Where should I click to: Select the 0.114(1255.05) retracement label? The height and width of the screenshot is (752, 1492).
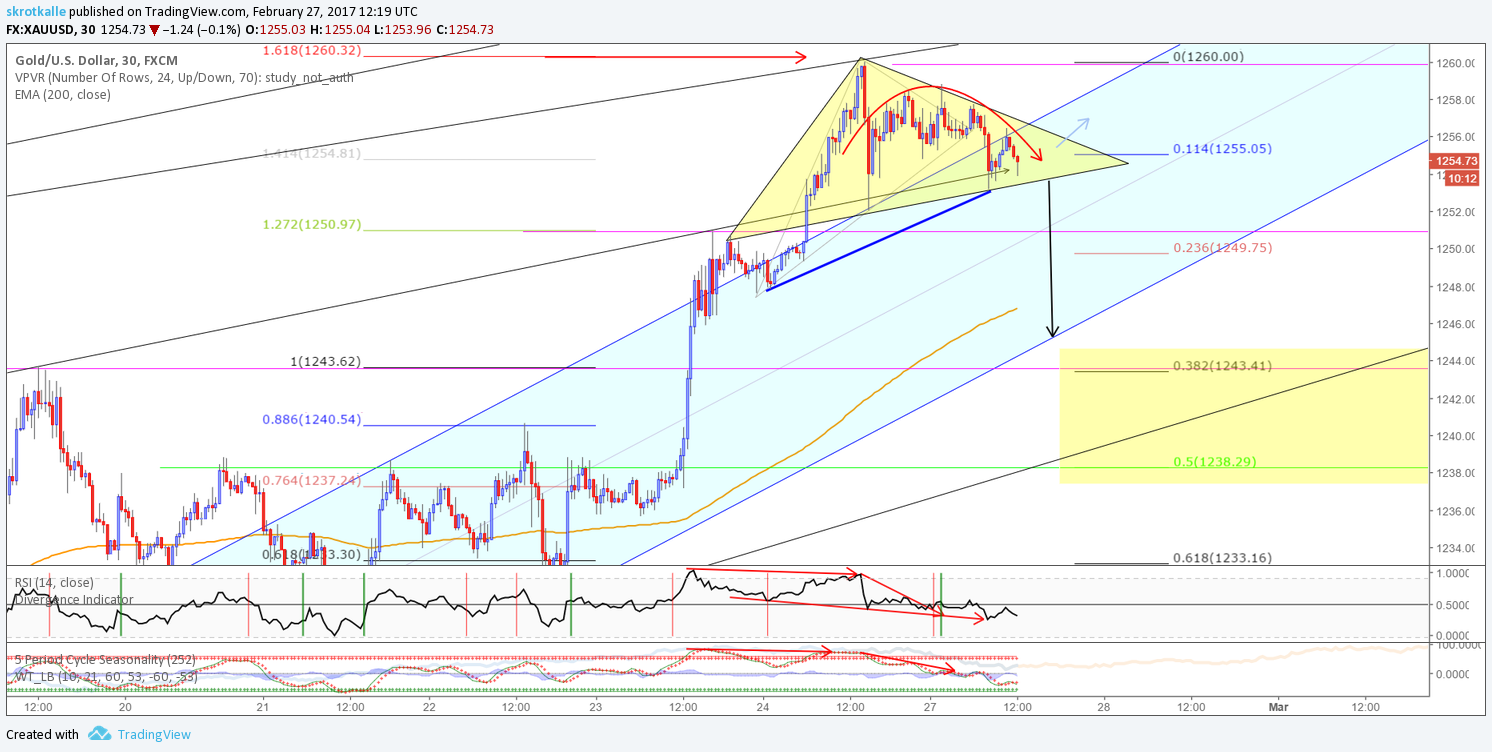1222,148
